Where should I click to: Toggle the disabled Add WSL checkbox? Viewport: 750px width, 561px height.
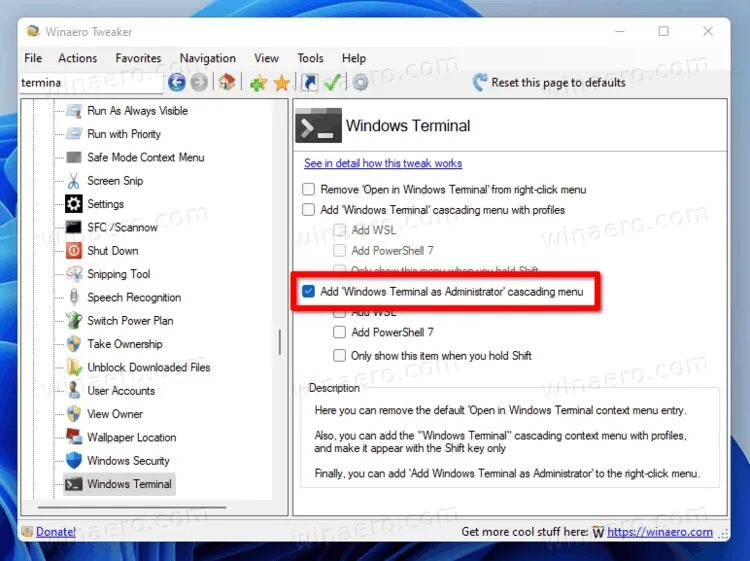(340, 230)
